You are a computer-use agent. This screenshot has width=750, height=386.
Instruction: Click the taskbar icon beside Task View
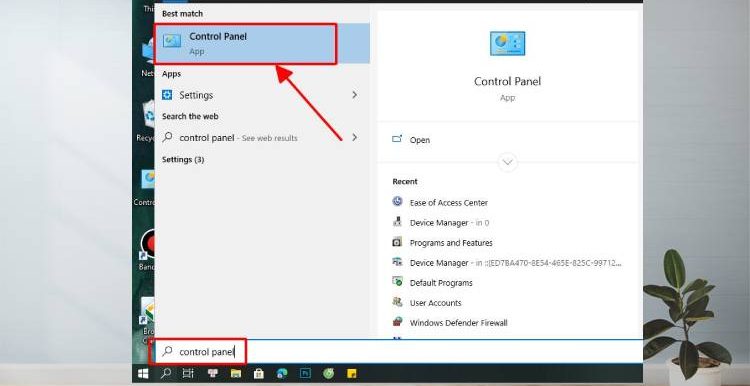[x=212, y=373]
